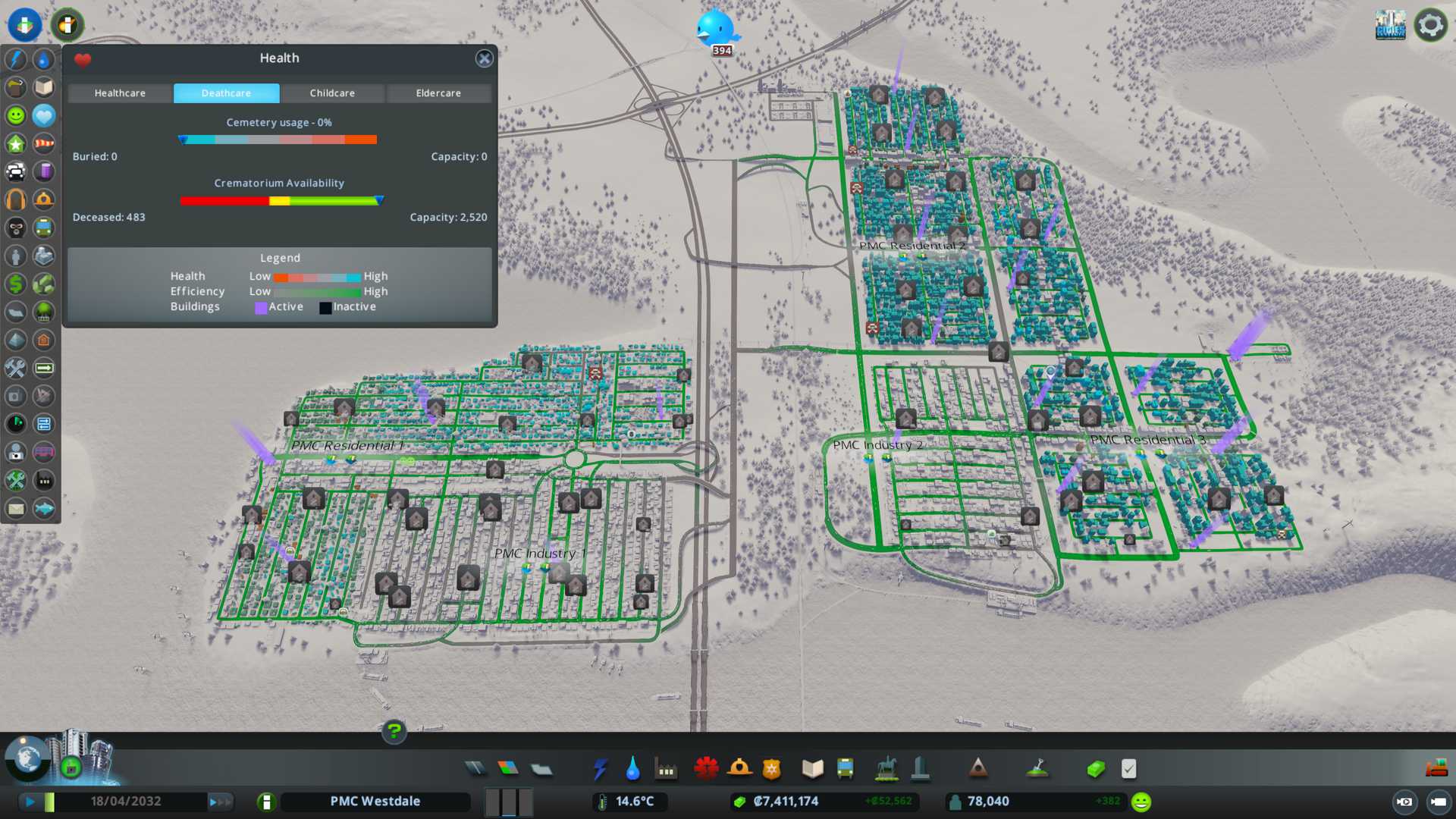The image size is (1456, 819).
Task: Toggle game pause with play button
Action: (30, 802)
